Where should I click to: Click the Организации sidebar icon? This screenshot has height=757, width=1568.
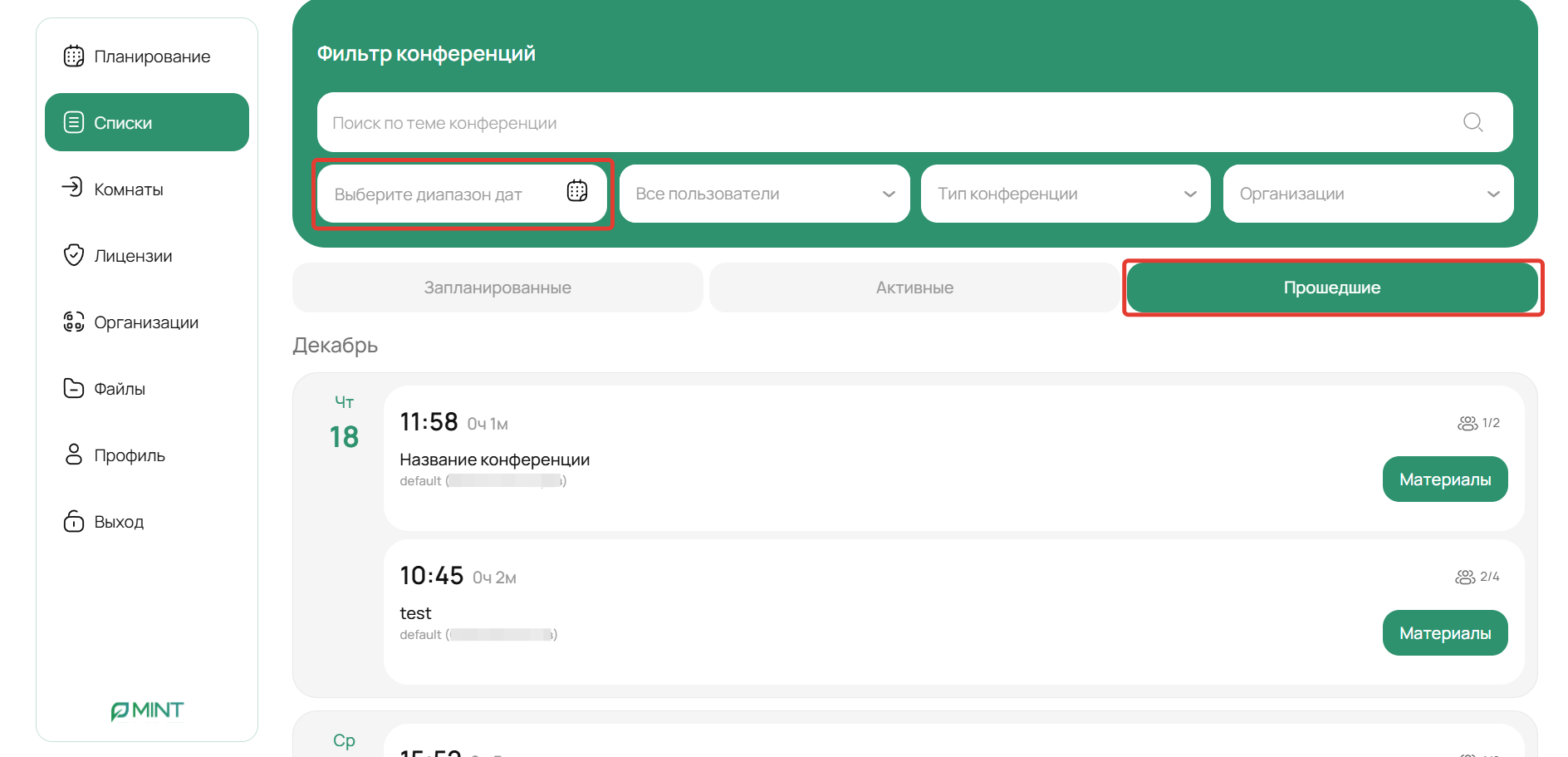[x=74, y=322]
